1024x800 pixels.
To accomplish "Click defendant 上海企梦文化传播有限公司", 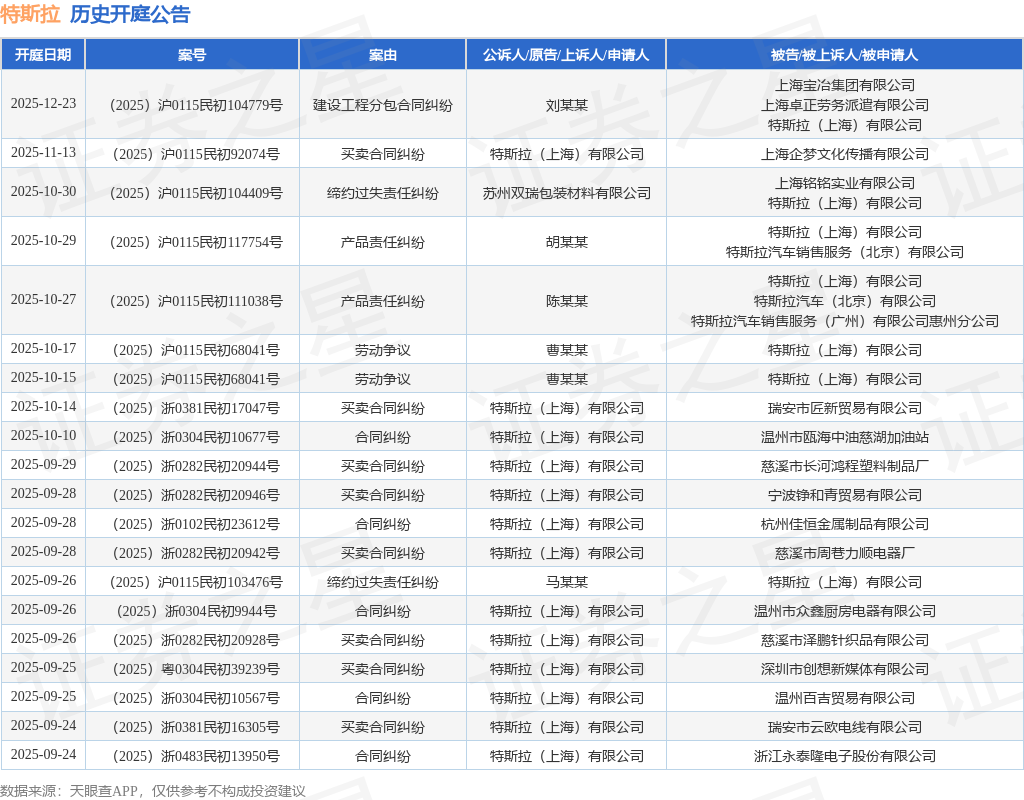I will 844,154.
